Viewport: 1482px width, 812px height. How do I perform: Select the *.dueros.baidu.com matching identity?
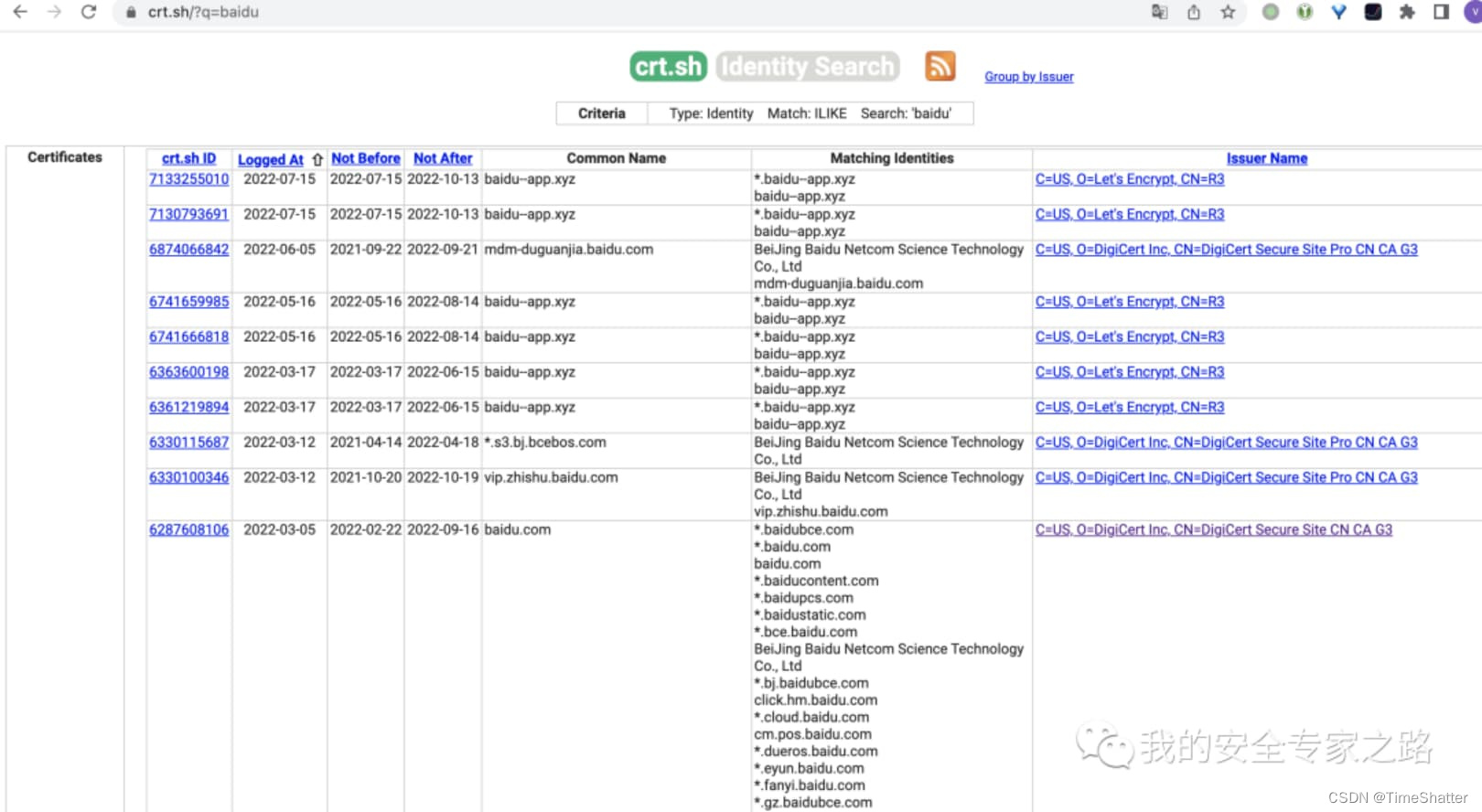pos(816,752)
